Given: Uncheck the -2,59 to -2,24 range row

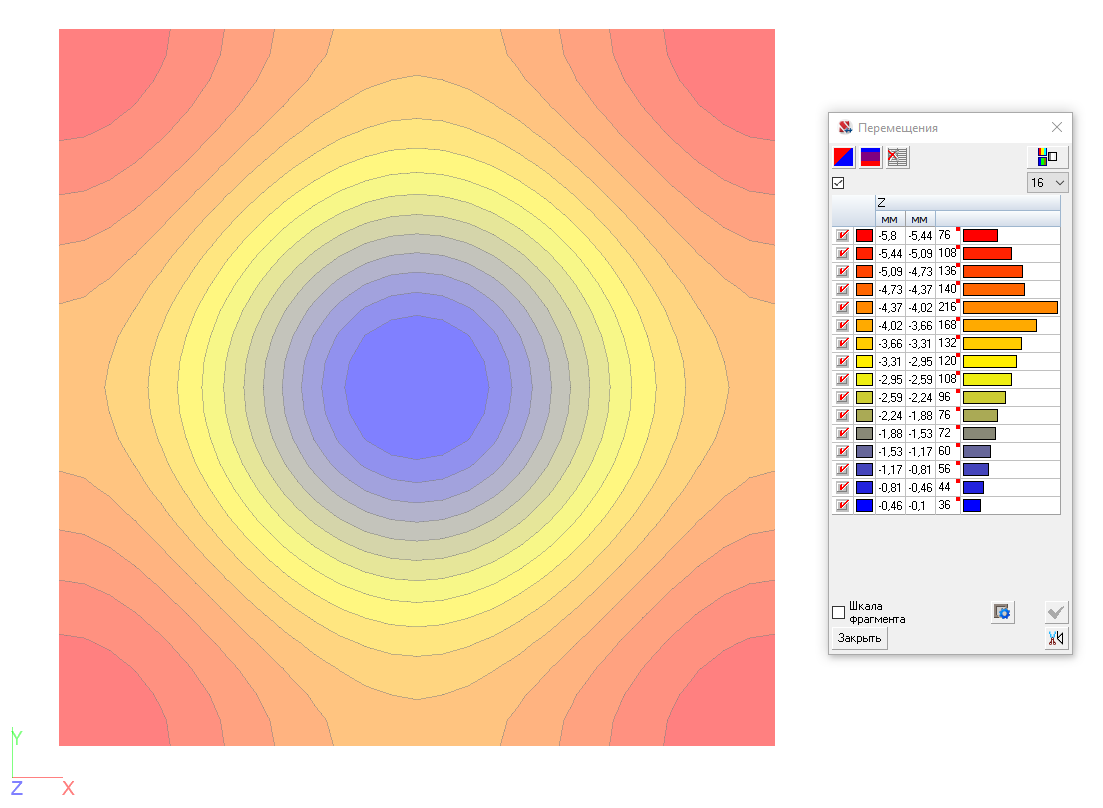Looking at the screenshot, I should 842,397.
